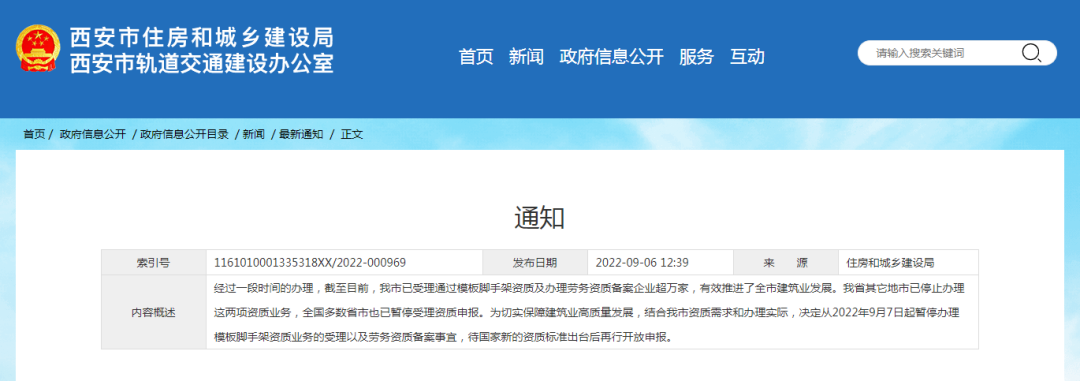Open the 首页 navigation menu item

coord(476,56)
